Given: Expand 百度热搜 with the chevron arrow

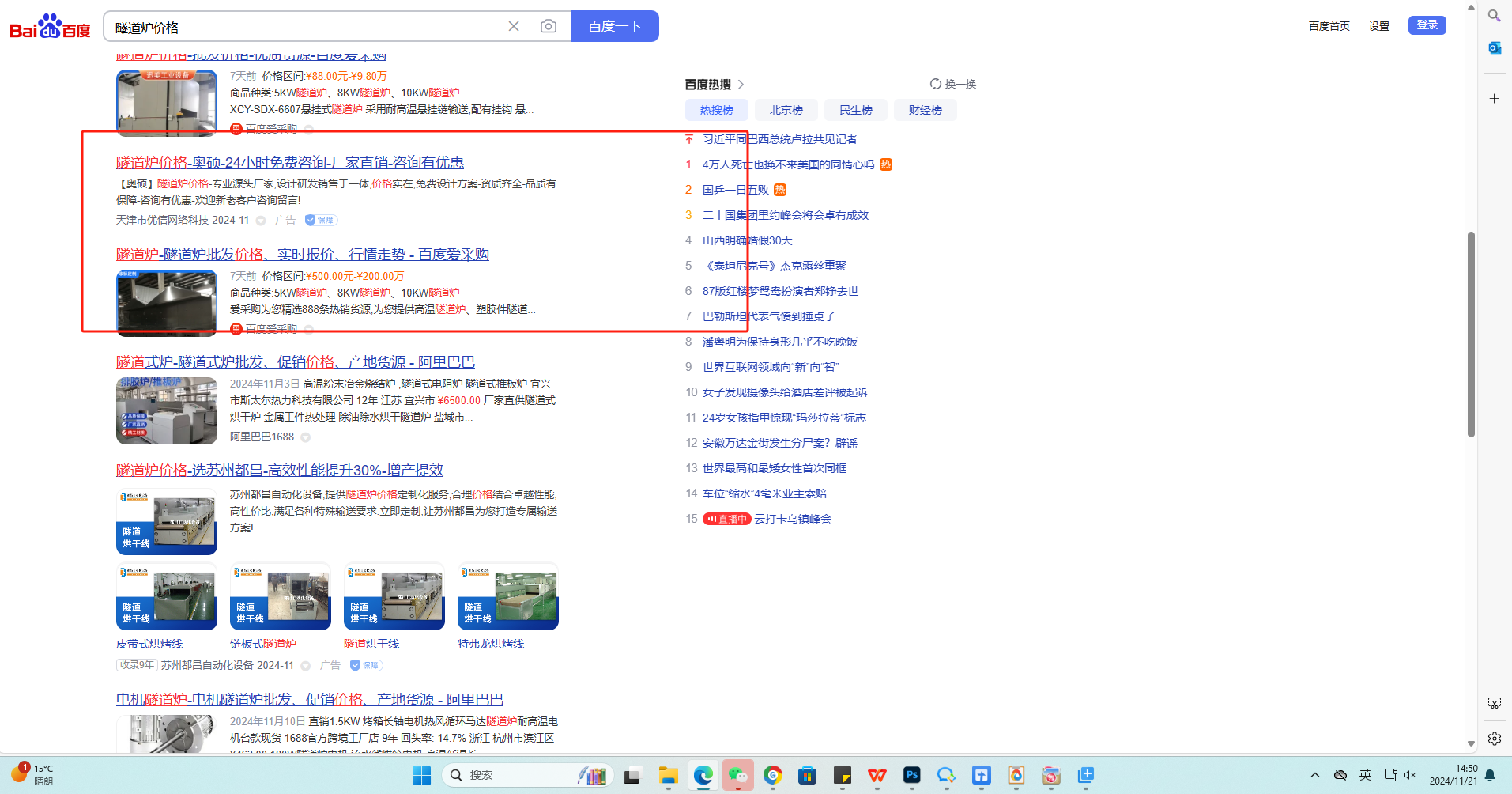Looking at the screenshot, I should click(x=741, y=85).
